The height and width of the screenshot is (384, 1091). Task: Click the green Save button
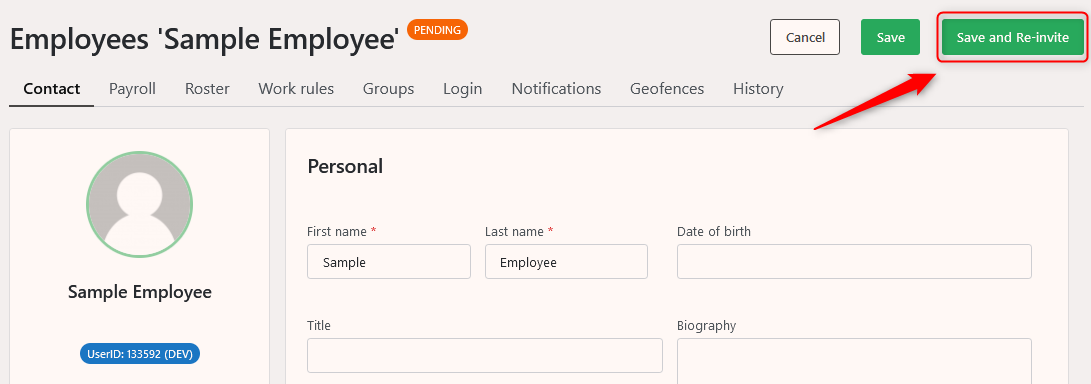pos(890,37)
